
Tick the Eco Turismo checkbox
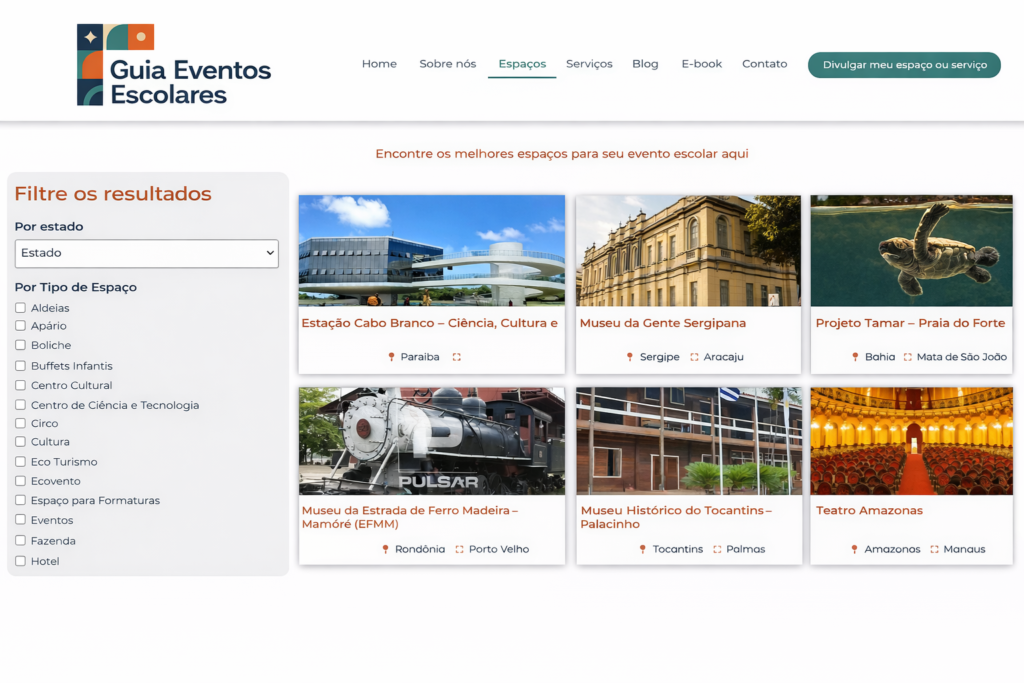tap(20, 462)
